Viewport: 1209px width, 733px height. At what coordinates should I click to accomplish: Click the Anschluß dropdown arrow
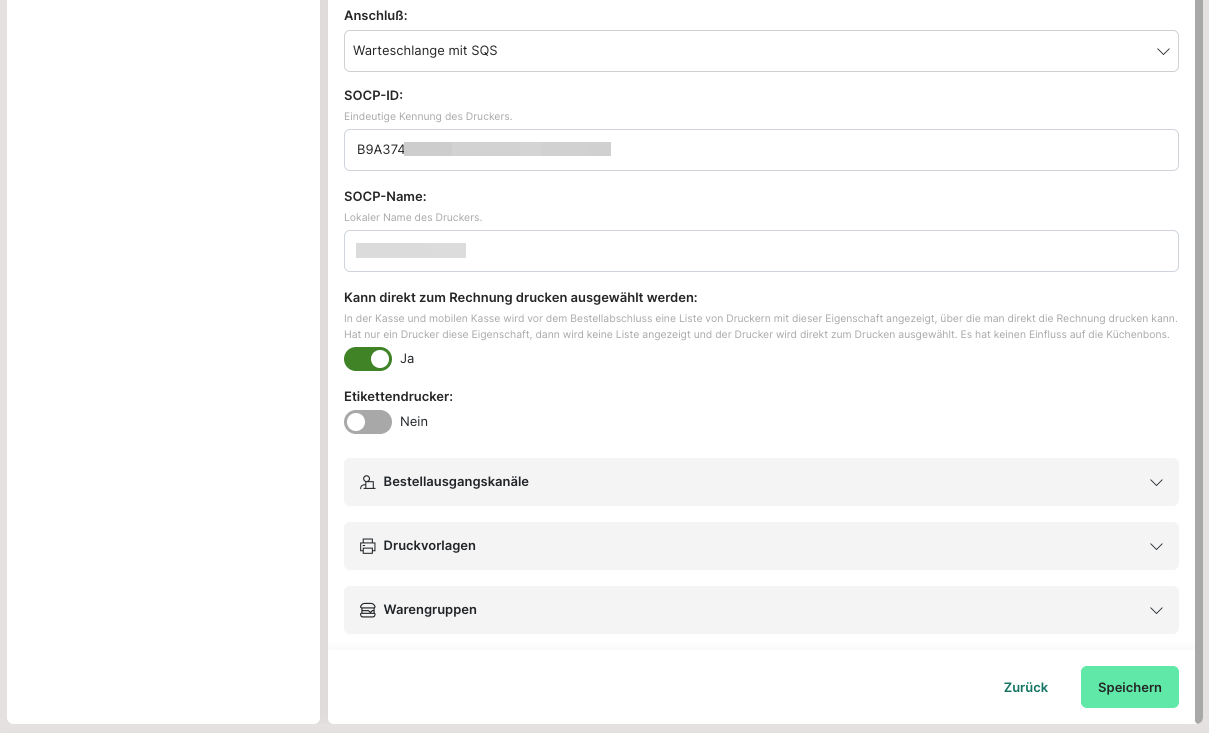(x=1163, y=51)
